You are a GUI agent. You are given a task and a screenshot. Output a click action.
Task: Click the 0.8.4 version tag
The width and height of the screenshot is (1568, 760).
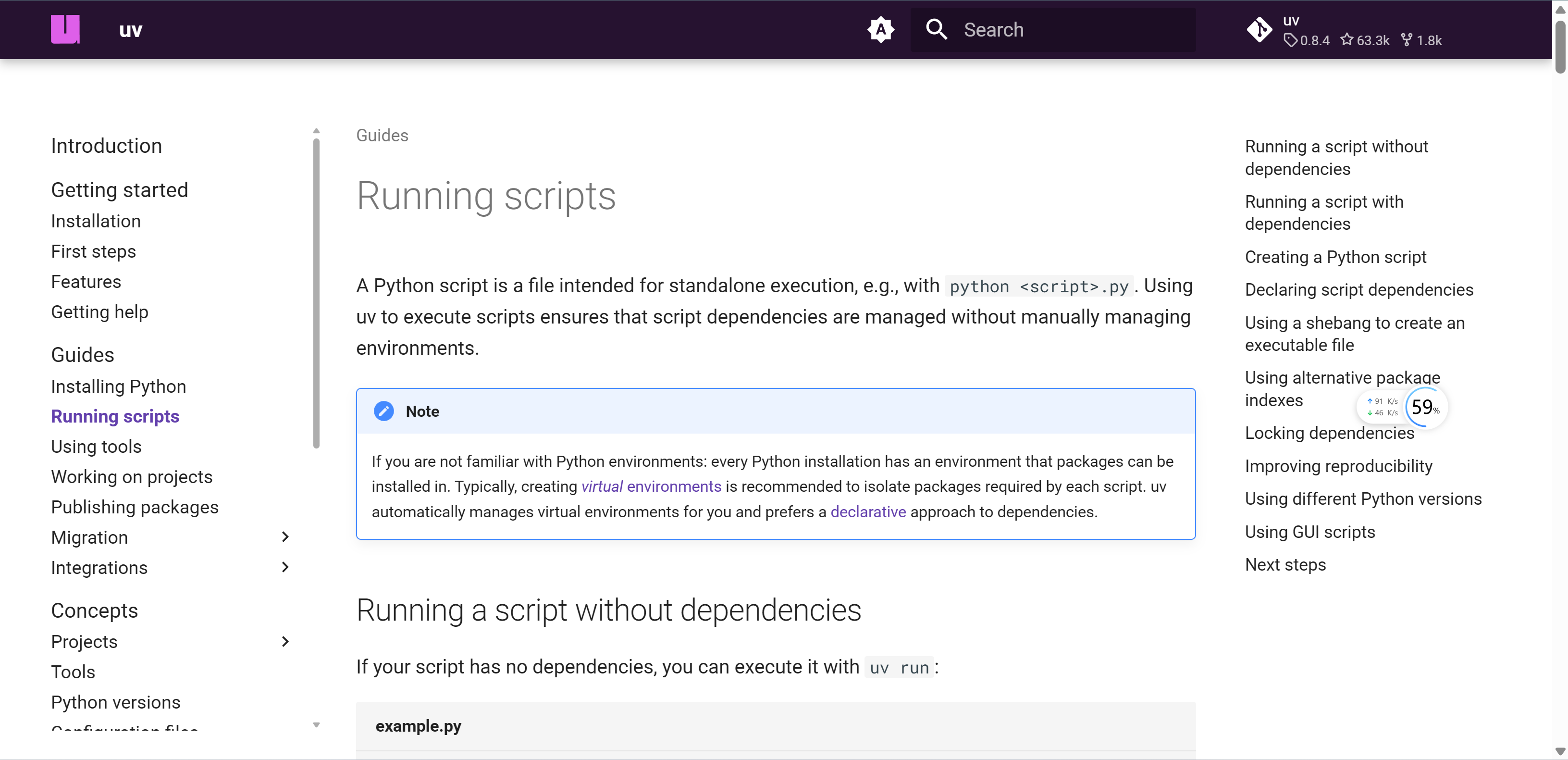click(1307, 40)
